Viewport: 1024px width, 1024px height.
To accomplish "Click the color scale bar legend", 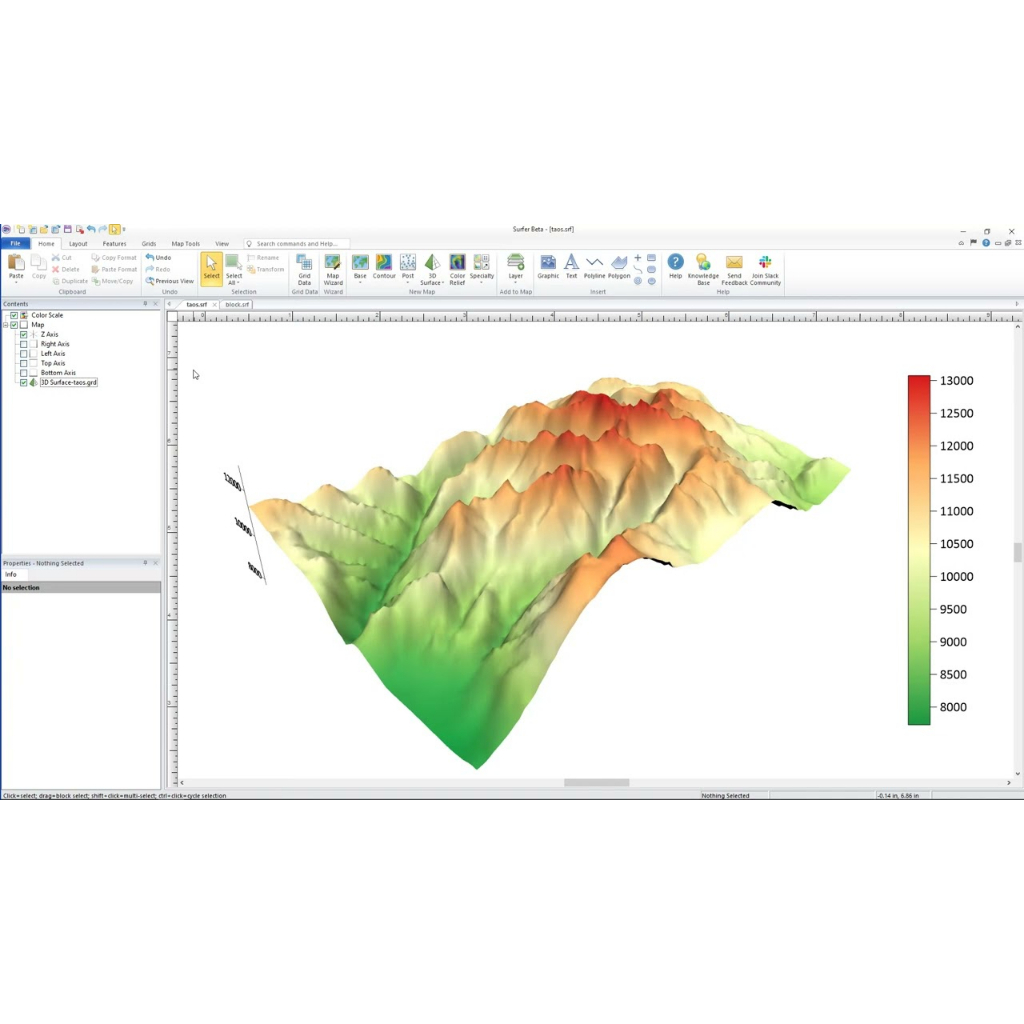I will pos(919,550).
